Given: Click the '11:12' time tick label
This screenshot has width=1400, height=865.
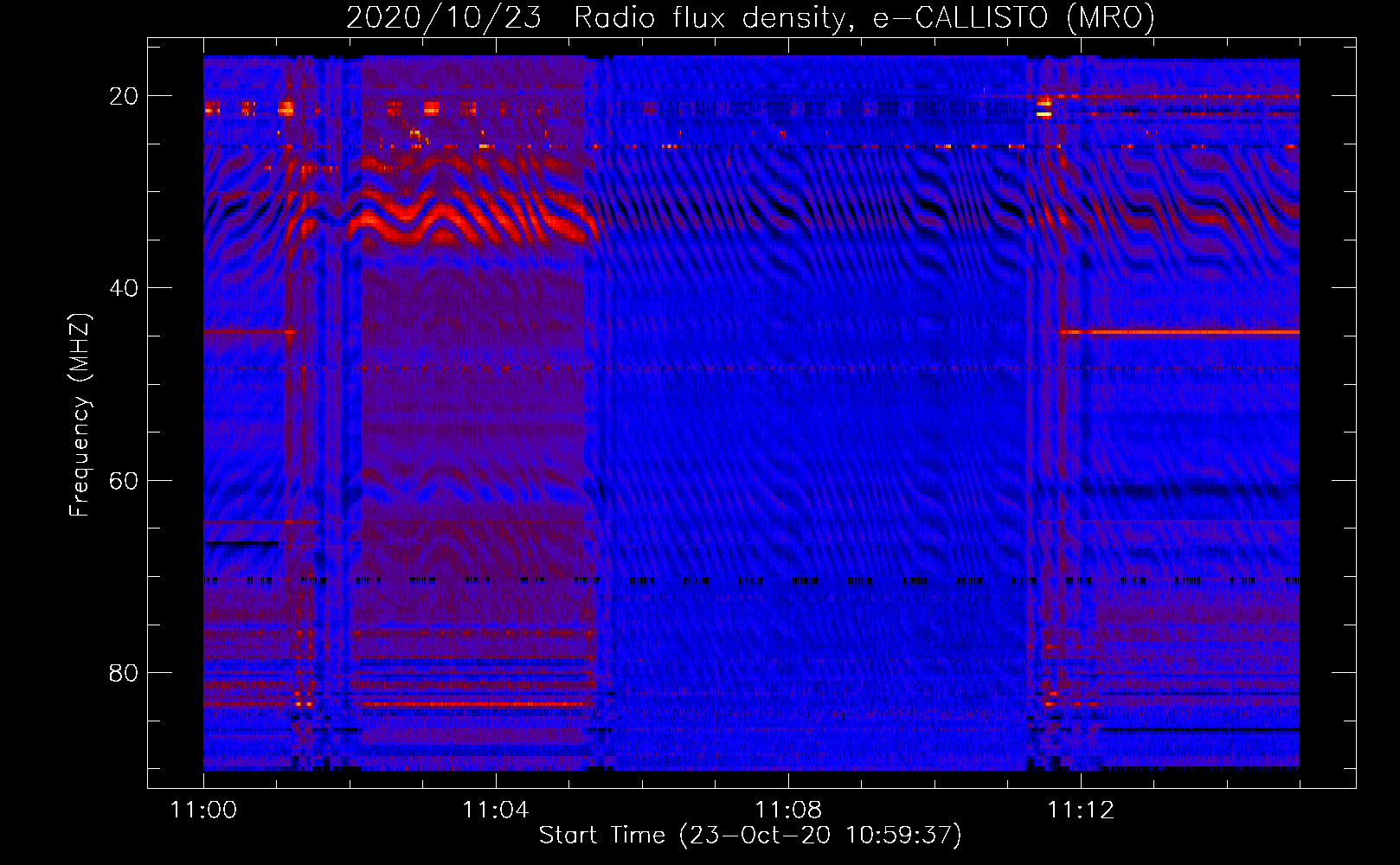Looking at the screenshot, I should [x=1080, y=811].
